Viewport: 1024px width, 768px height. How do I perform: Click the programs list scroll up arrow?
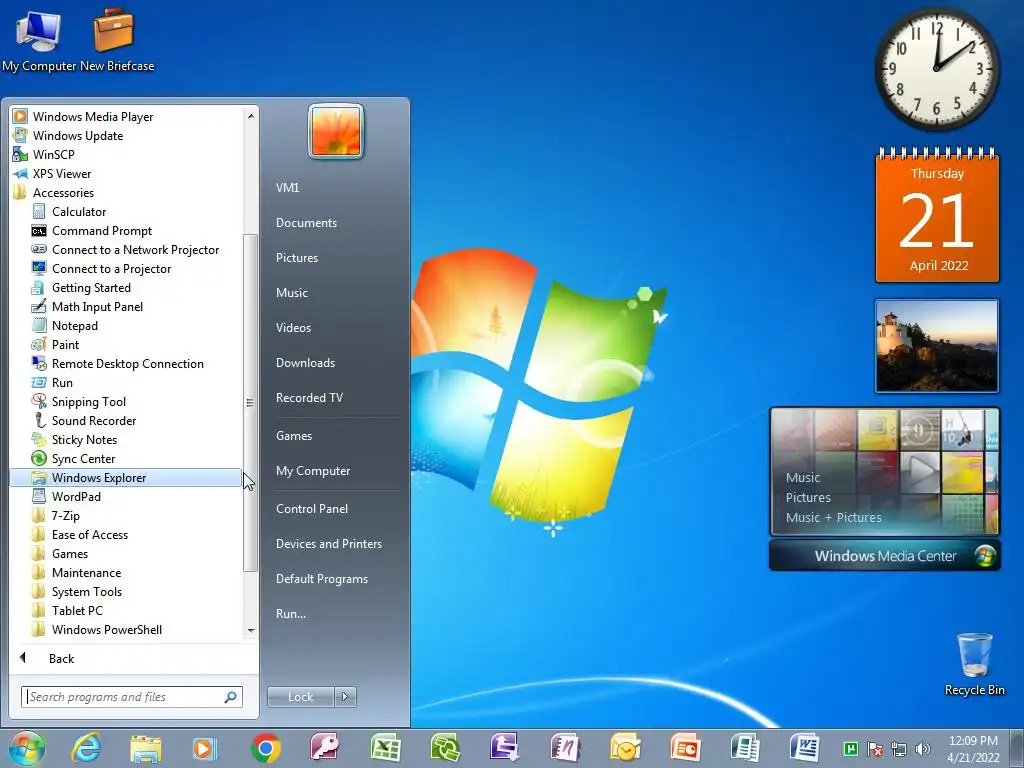[x=251, y=116]
